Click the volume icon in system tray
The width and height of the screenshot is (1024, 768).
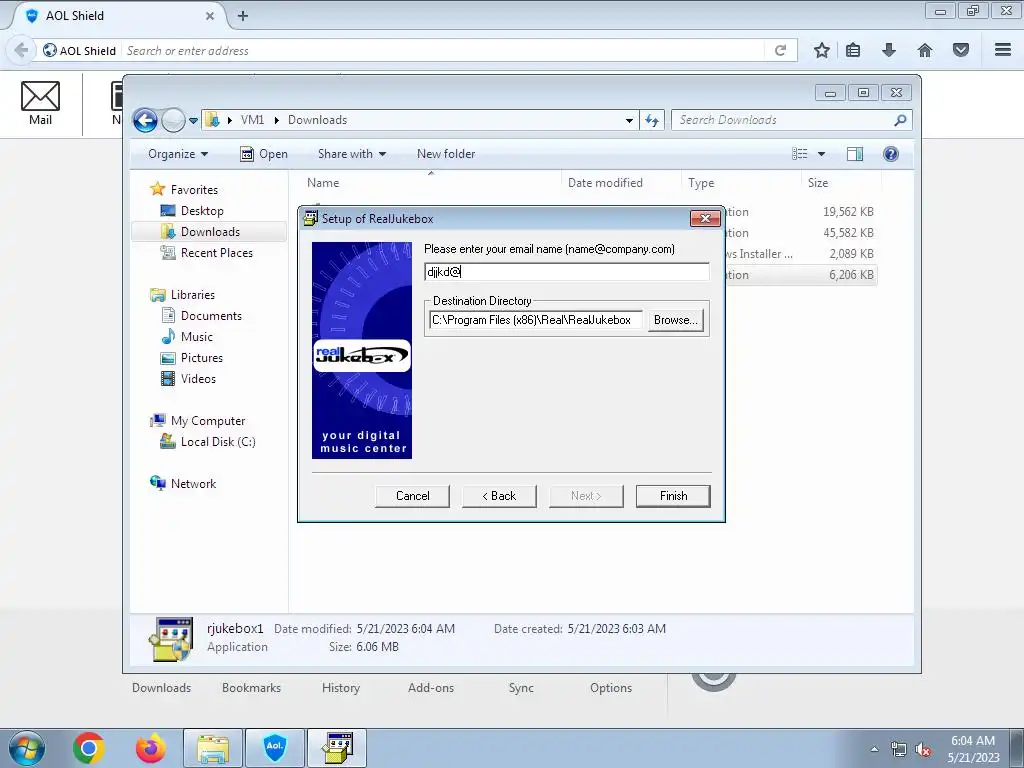[x=923, y=750]
